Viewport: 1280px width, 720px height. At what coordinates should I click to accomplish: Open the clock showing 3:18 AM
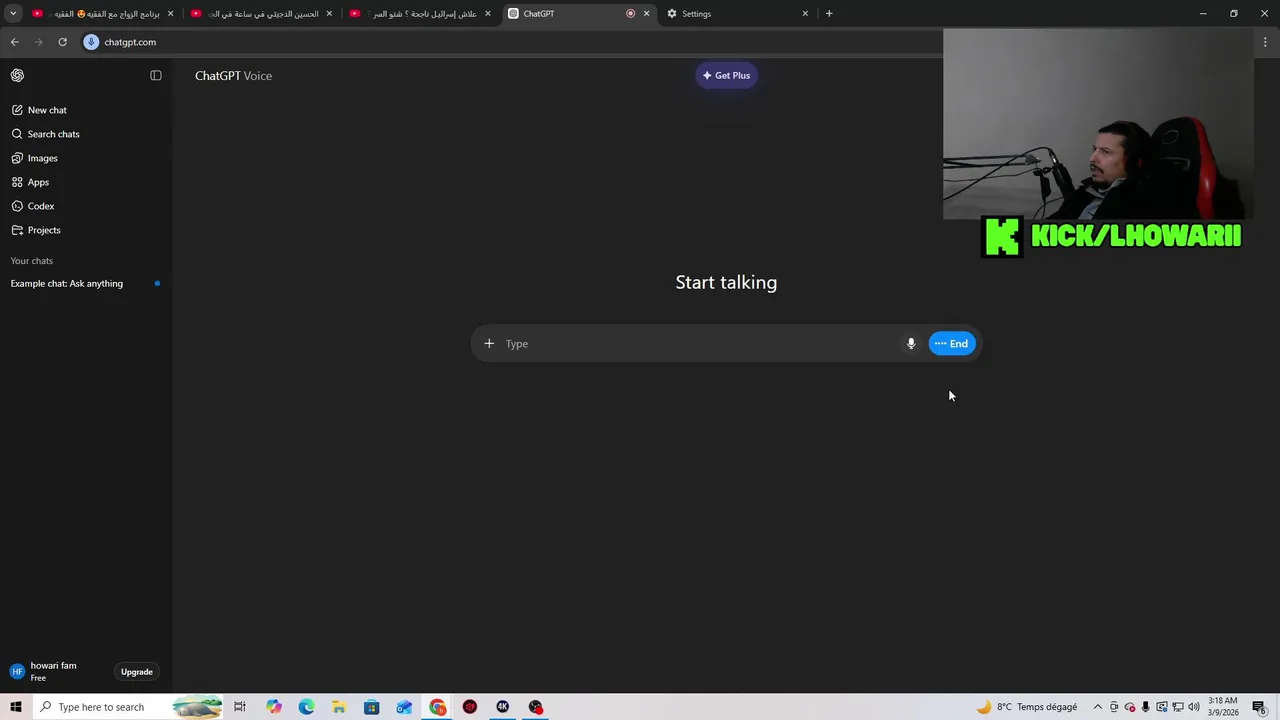click(x=1223, y=707)
